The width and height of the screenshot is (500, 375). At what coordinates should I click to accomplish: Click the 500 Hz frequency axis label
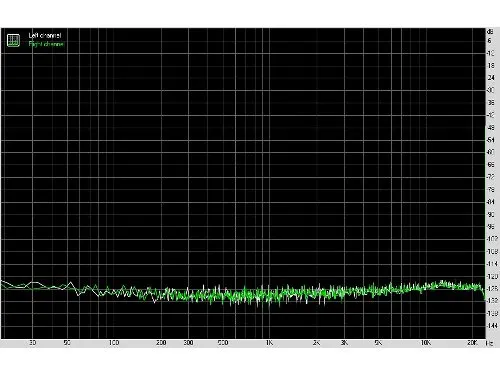pos(223,343)
